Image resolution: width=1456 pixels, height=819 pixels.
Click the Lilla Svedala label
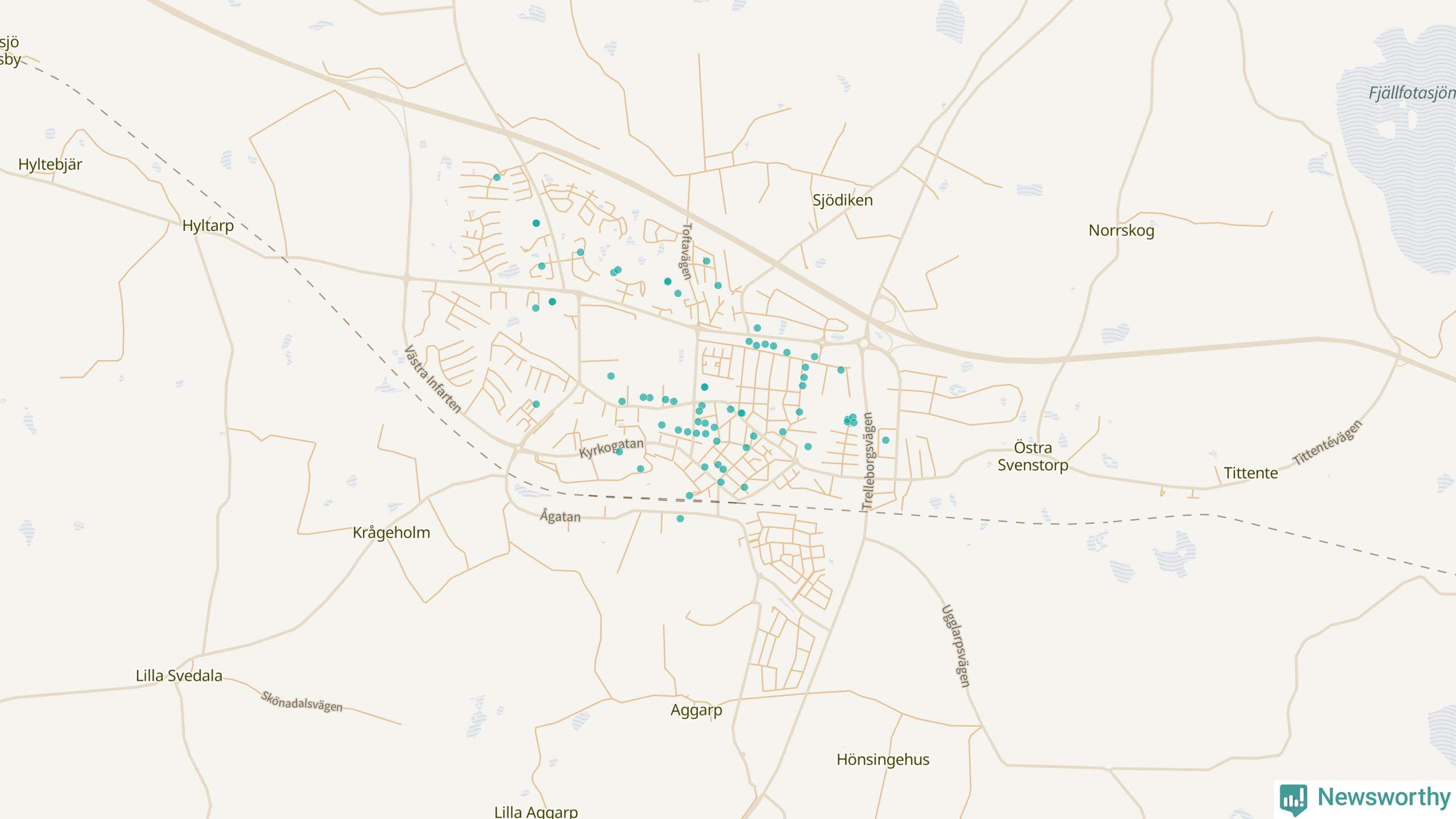click(x=179, y=676)
